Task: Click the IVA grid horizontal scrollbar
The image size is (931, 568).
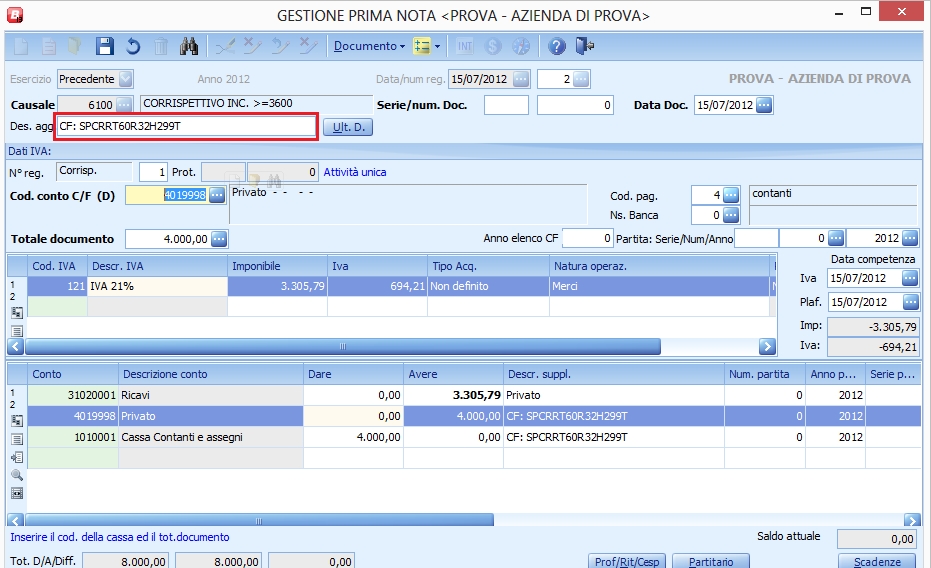Action: point(340,346)
